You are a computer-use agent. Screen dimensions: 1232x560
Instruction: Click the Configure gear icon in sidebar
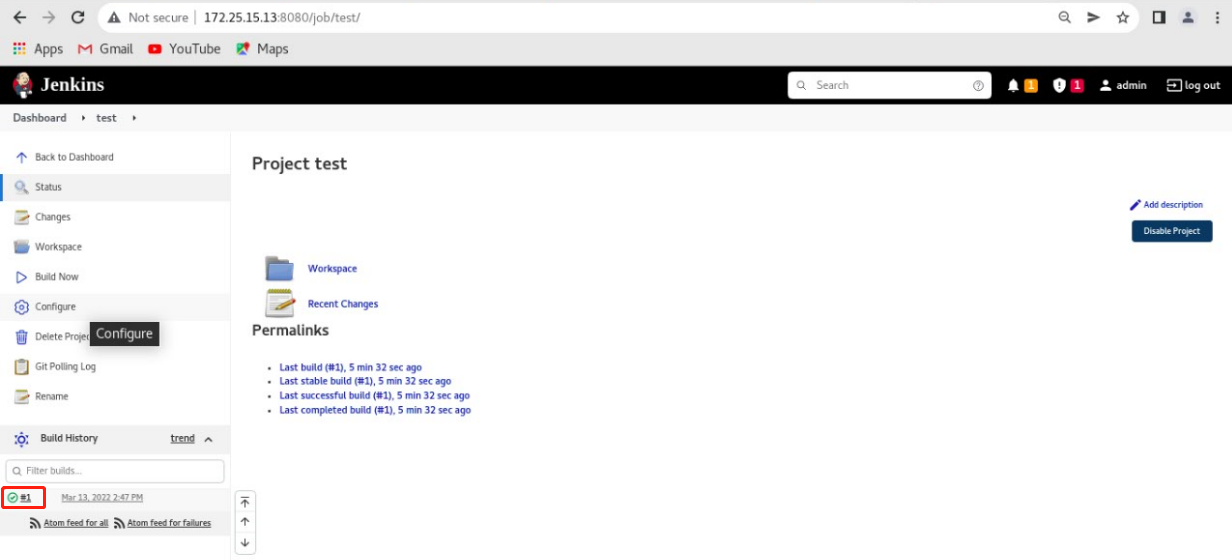pos(21,307)
